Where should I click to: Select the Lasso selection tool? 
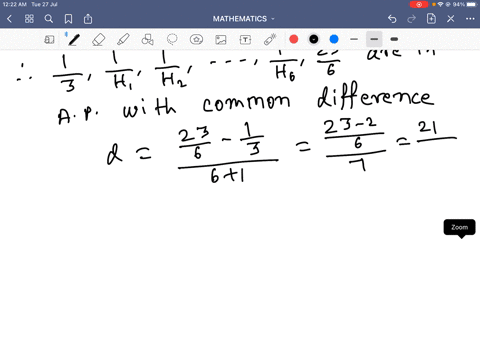172,40
